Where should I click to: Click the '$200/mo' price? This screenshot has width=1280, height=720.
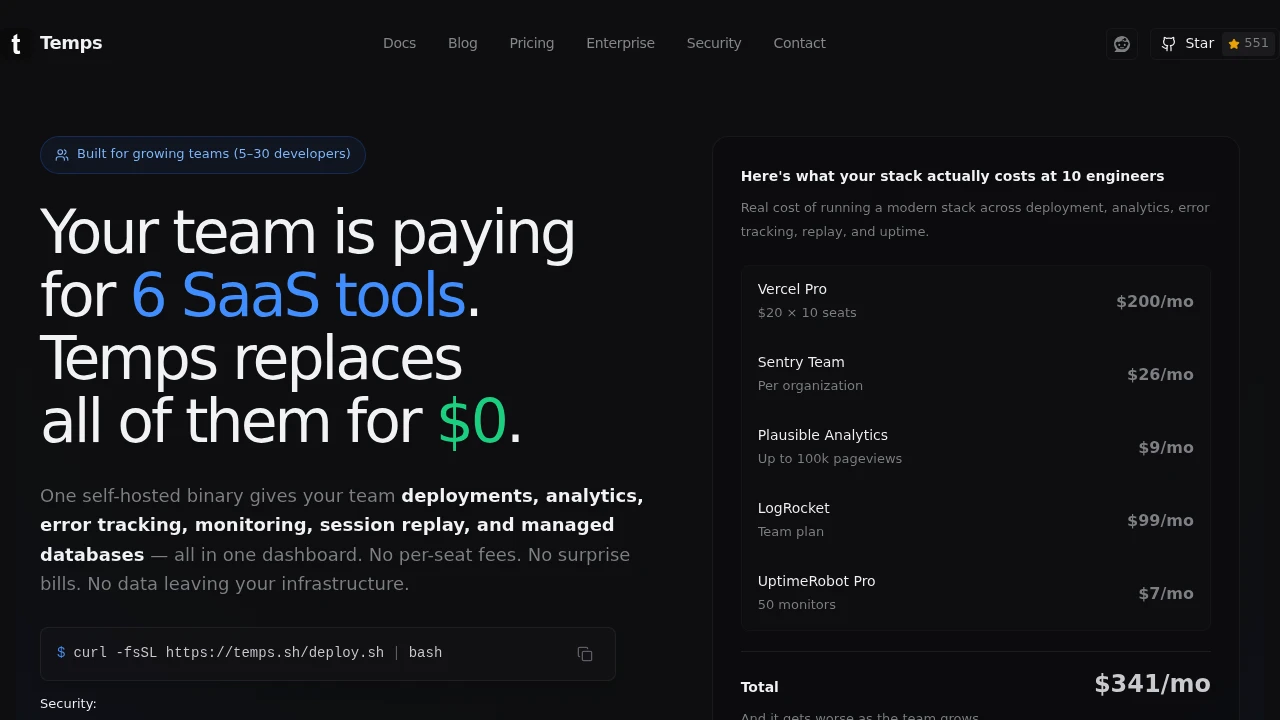(x=1155, y=301)
